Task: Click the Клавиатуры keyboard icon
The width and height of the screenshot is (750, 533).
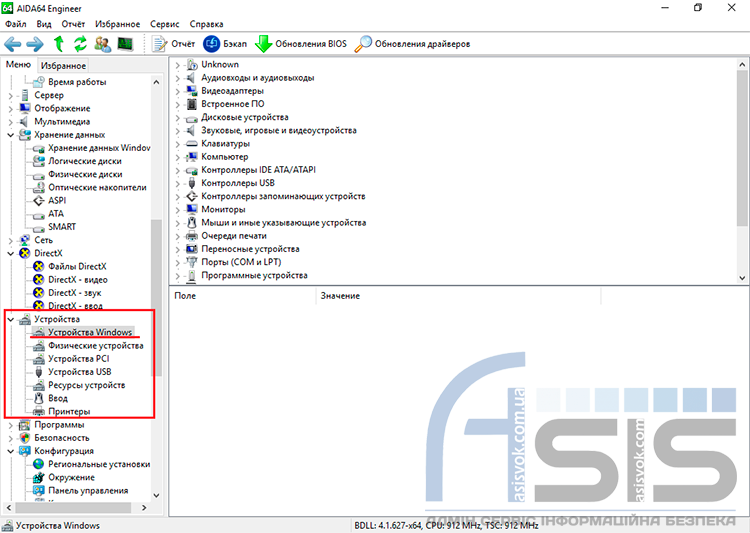Action: (192, 144)
